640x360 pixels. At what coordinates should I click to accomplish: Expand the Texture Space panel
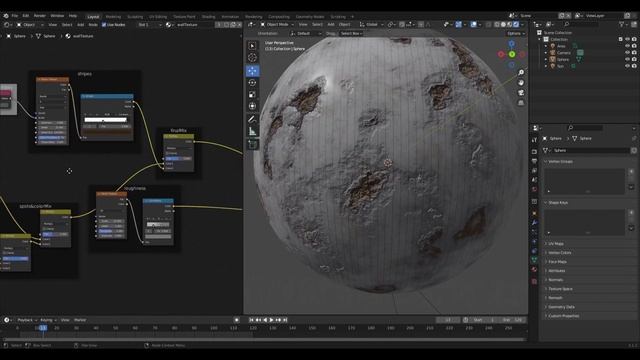coord(560,289)
